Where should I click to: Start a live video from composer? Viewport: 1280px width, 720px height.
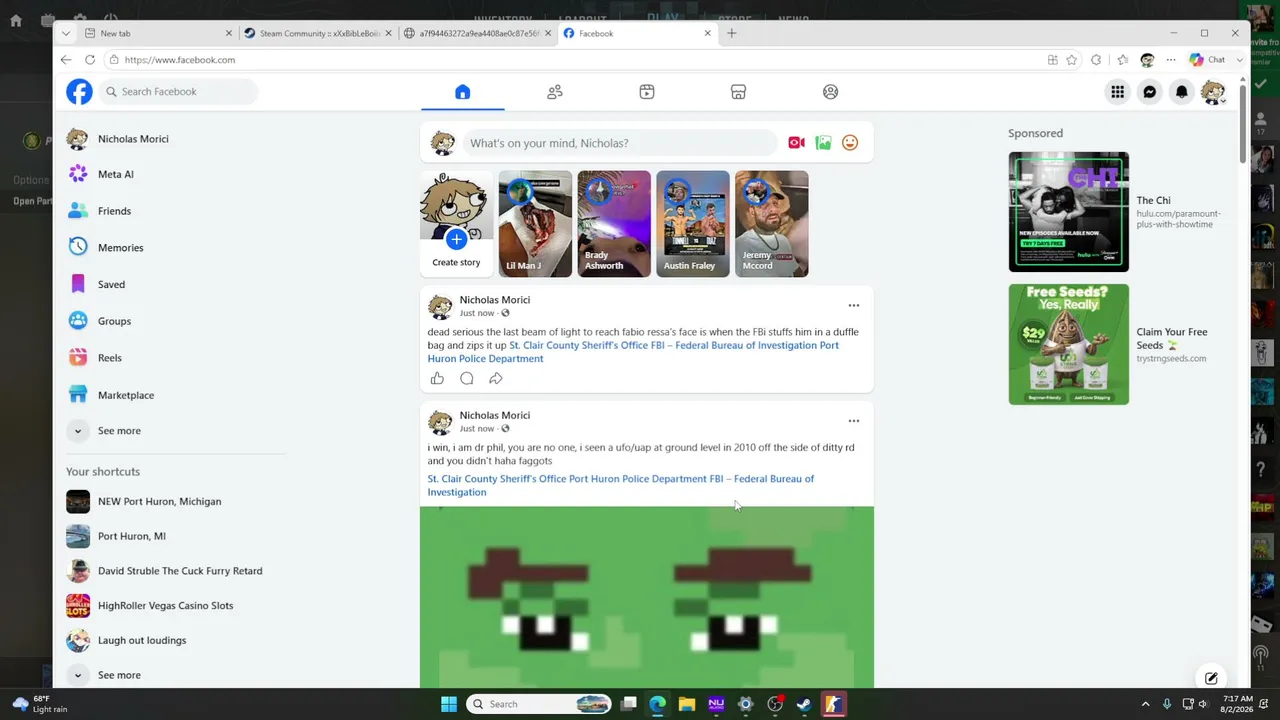pos(796,143)
